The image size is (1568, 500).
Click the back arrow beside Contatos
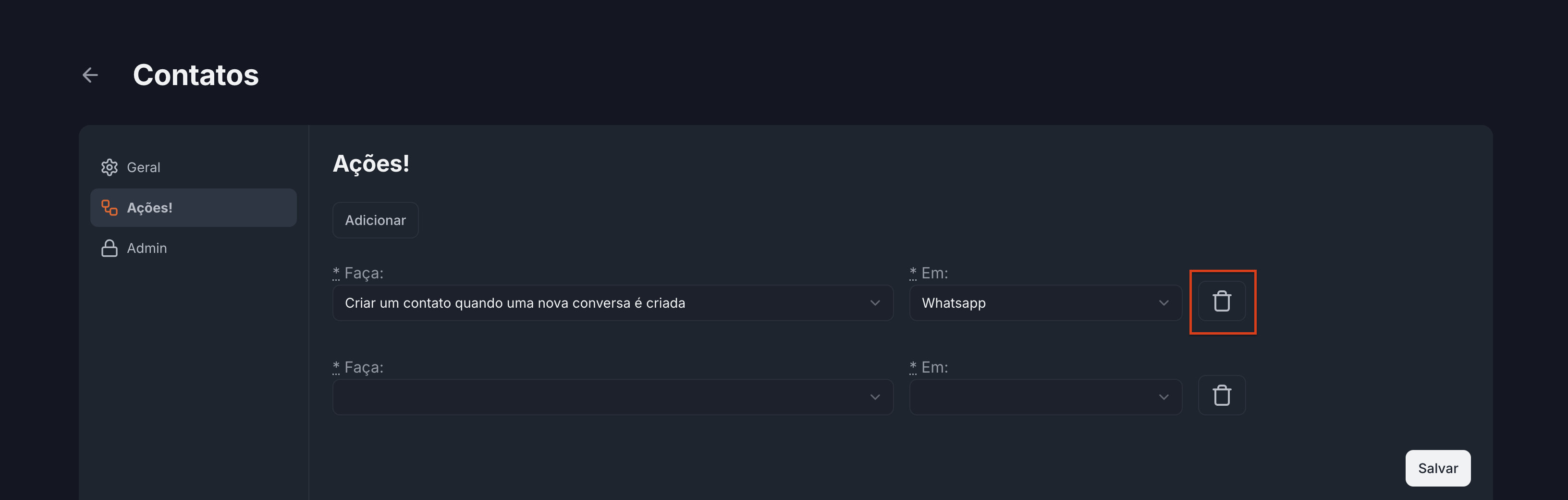pos(90,75)
